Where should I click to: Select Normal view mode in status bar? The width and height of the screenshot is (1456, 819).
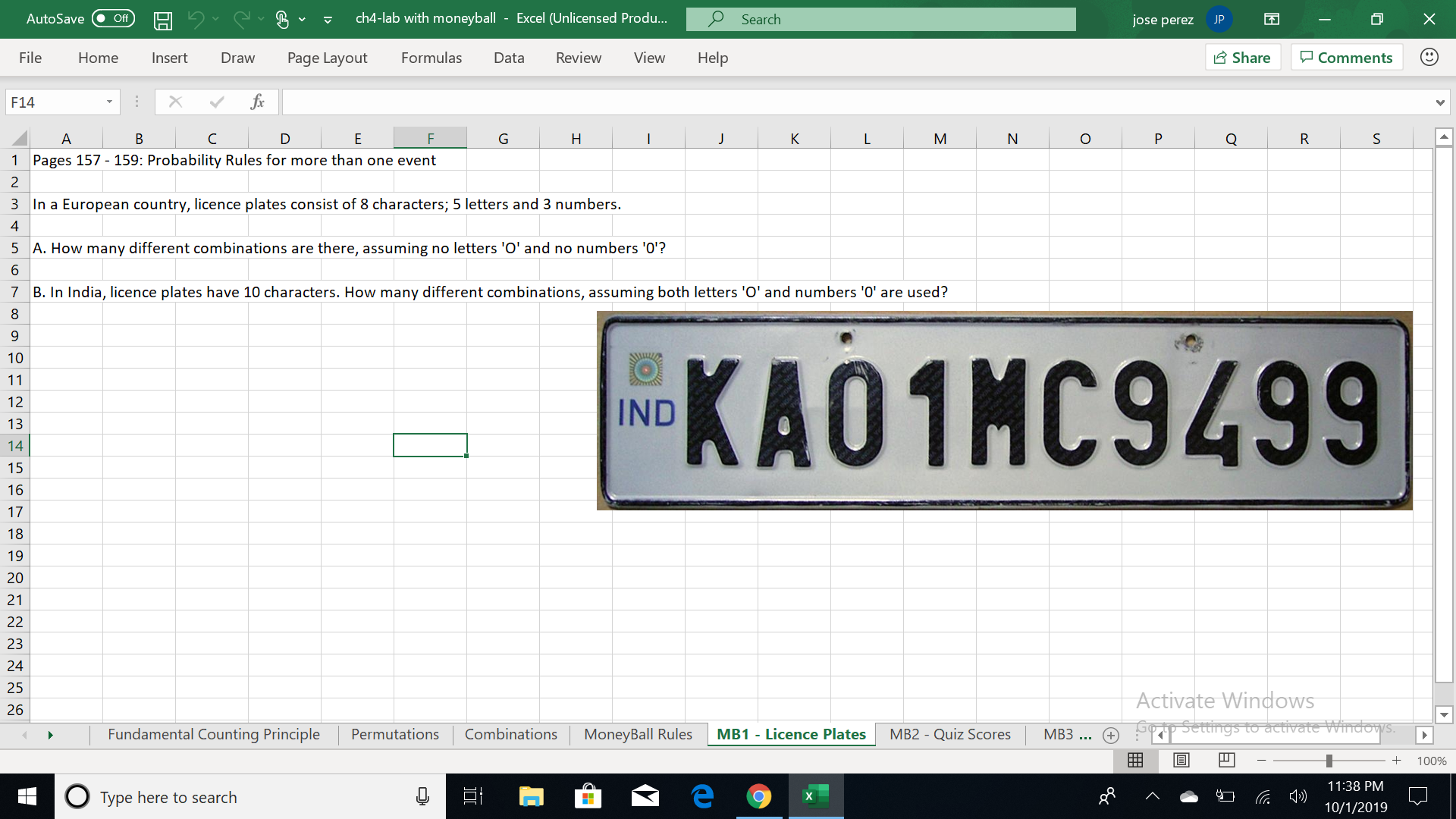[1135, 760]
